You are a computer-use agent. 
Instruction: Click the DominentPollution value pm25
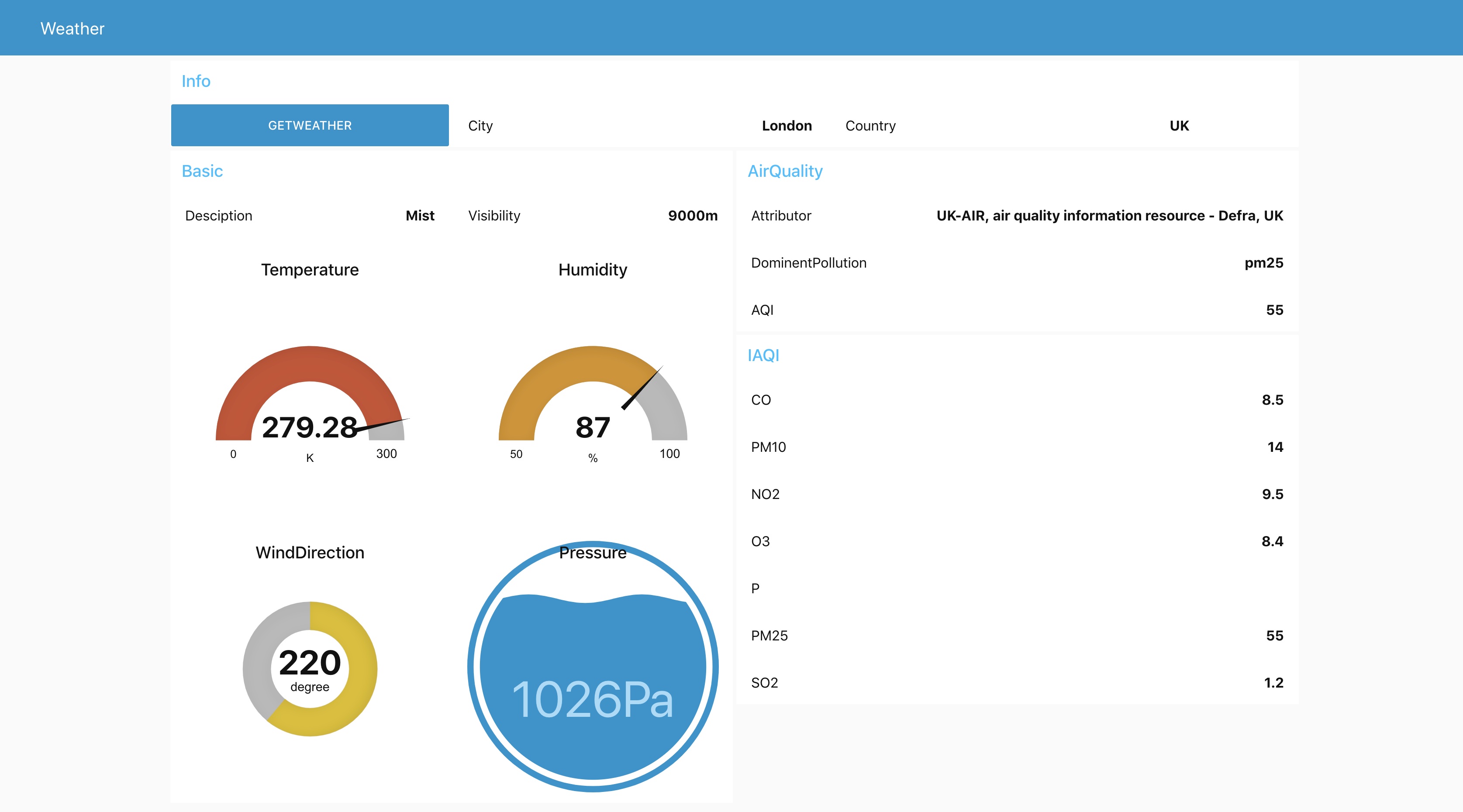click(x=1263, y=263)
